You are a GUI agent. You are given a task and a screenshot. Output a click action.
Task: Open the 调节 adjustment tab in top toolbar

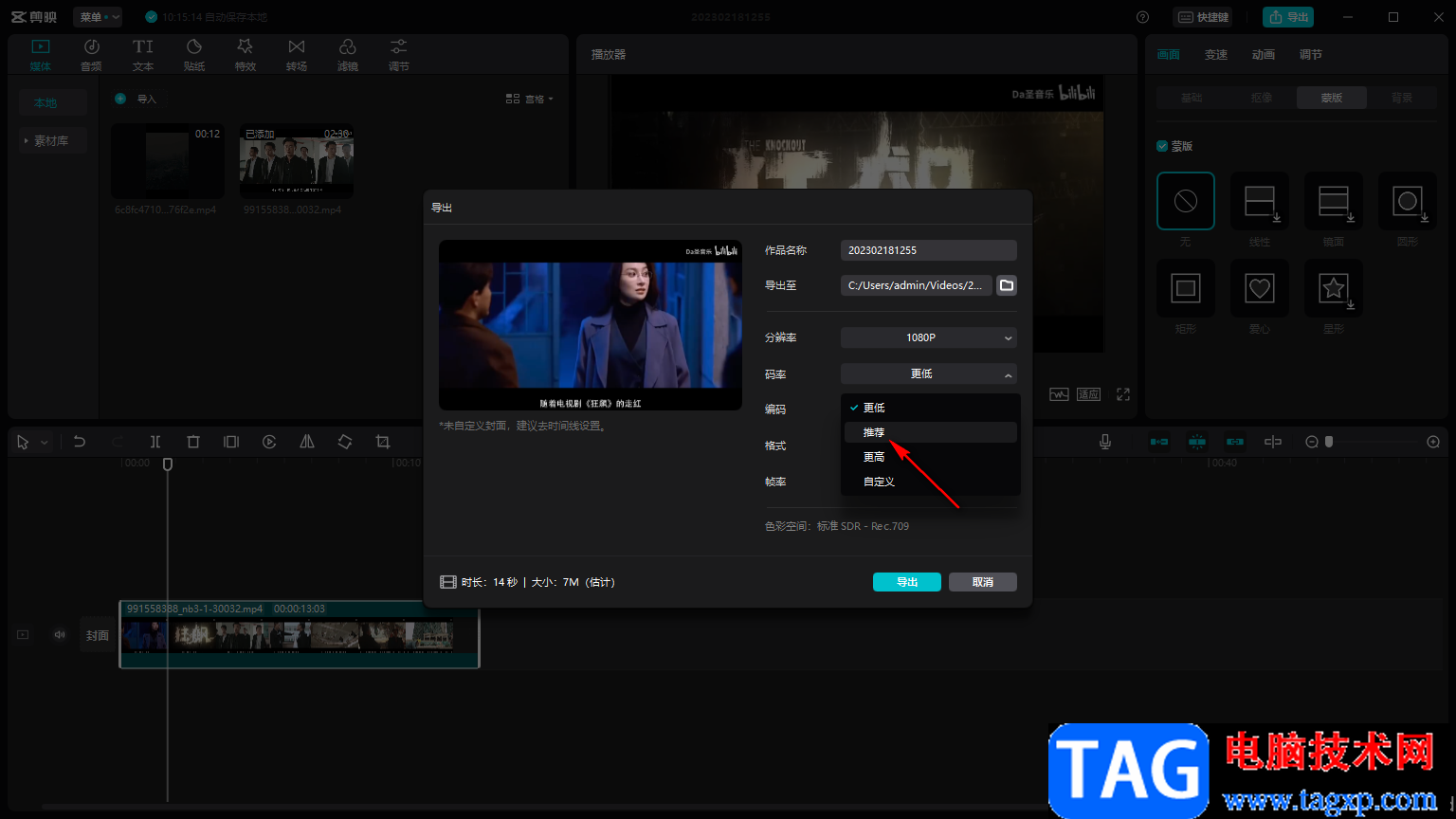coord(399,55)
